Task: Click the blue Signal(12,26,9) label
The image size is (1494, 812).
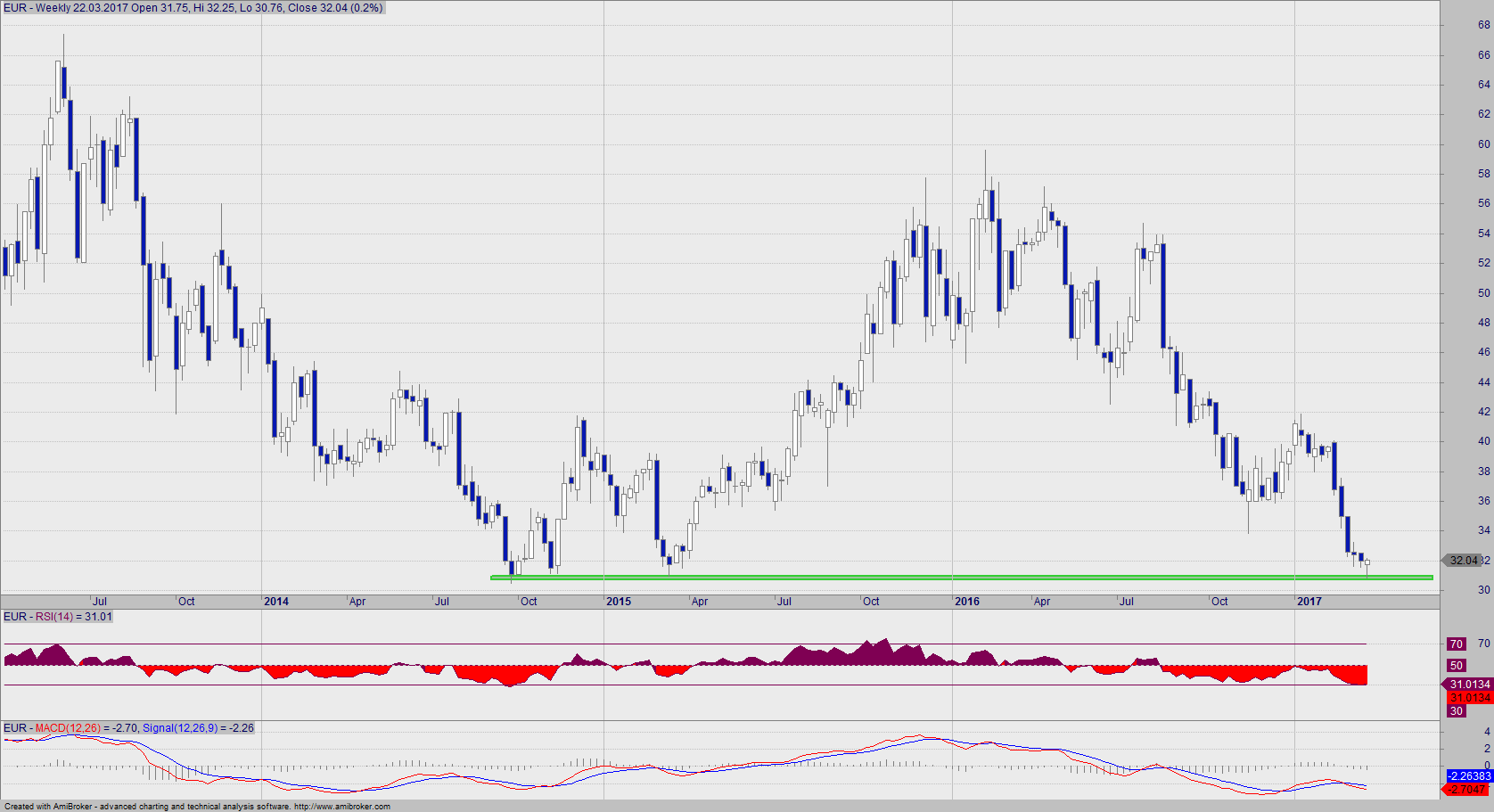Action: [179, 728]
